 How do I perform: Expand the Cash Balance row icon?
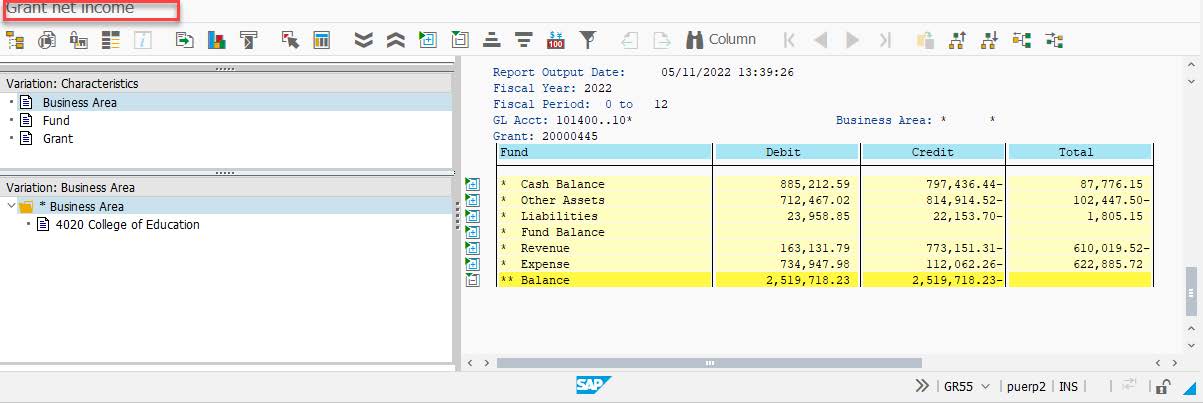(x=473, y=184)
